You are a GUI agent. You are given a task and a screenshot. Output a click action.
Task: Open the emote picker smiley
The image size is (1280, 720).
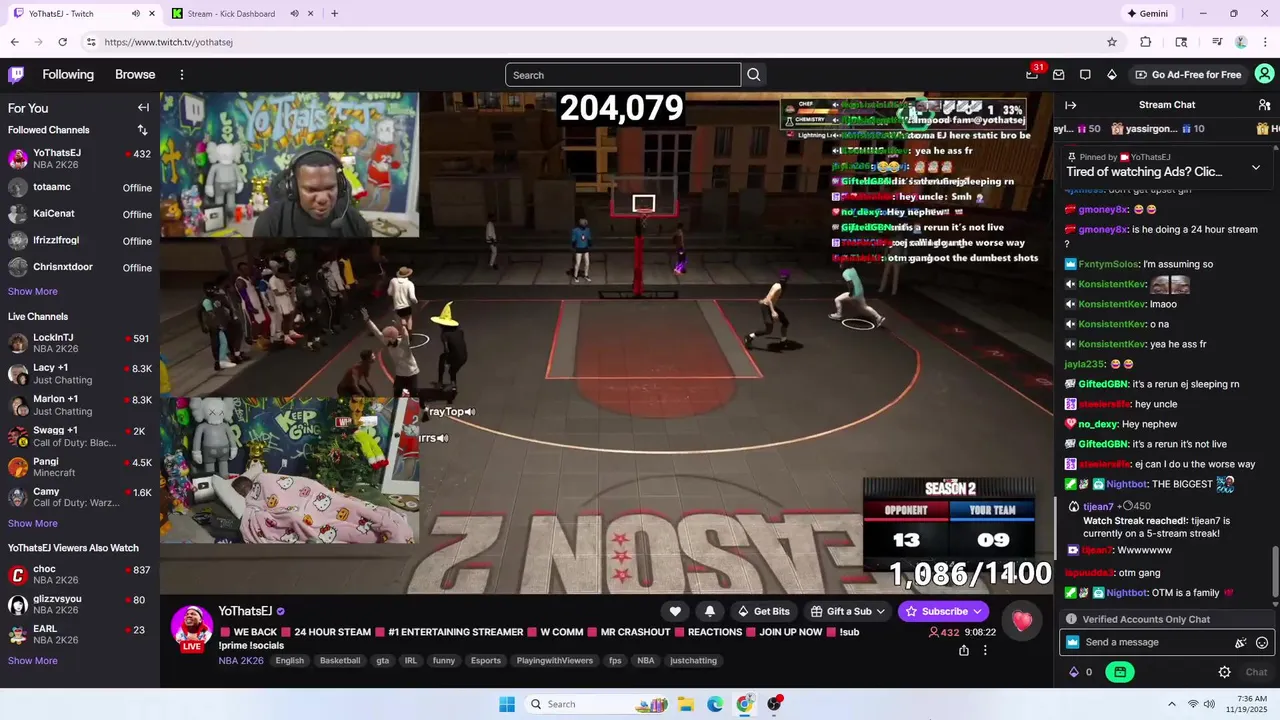point(1262,643)
